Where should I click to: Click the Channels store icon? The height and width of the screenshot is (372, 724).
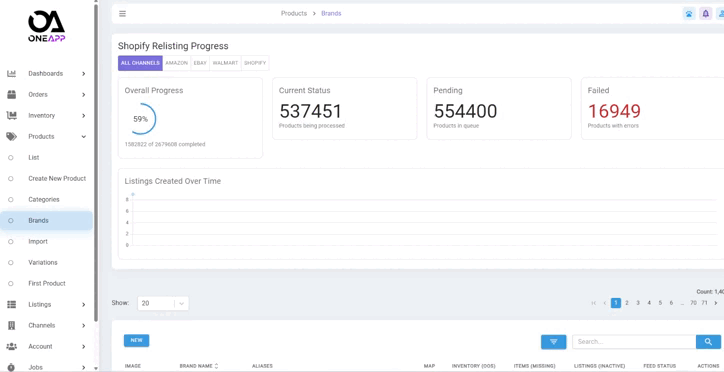tap(12, 325)
